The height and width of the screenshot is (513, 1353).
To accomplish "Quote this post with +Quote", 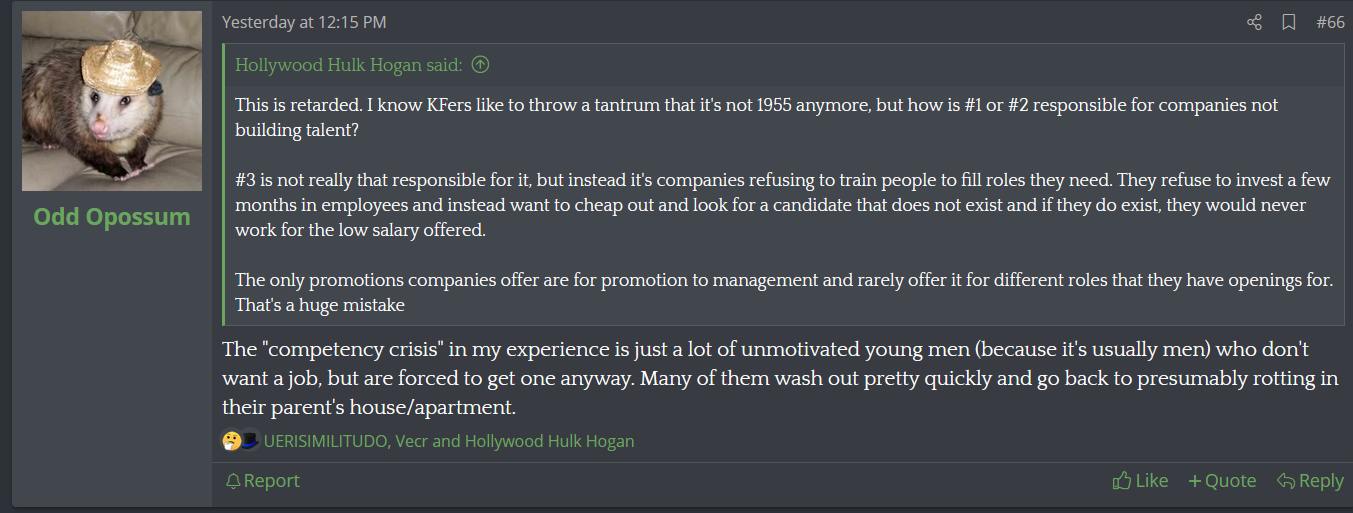I will 1222,481.
